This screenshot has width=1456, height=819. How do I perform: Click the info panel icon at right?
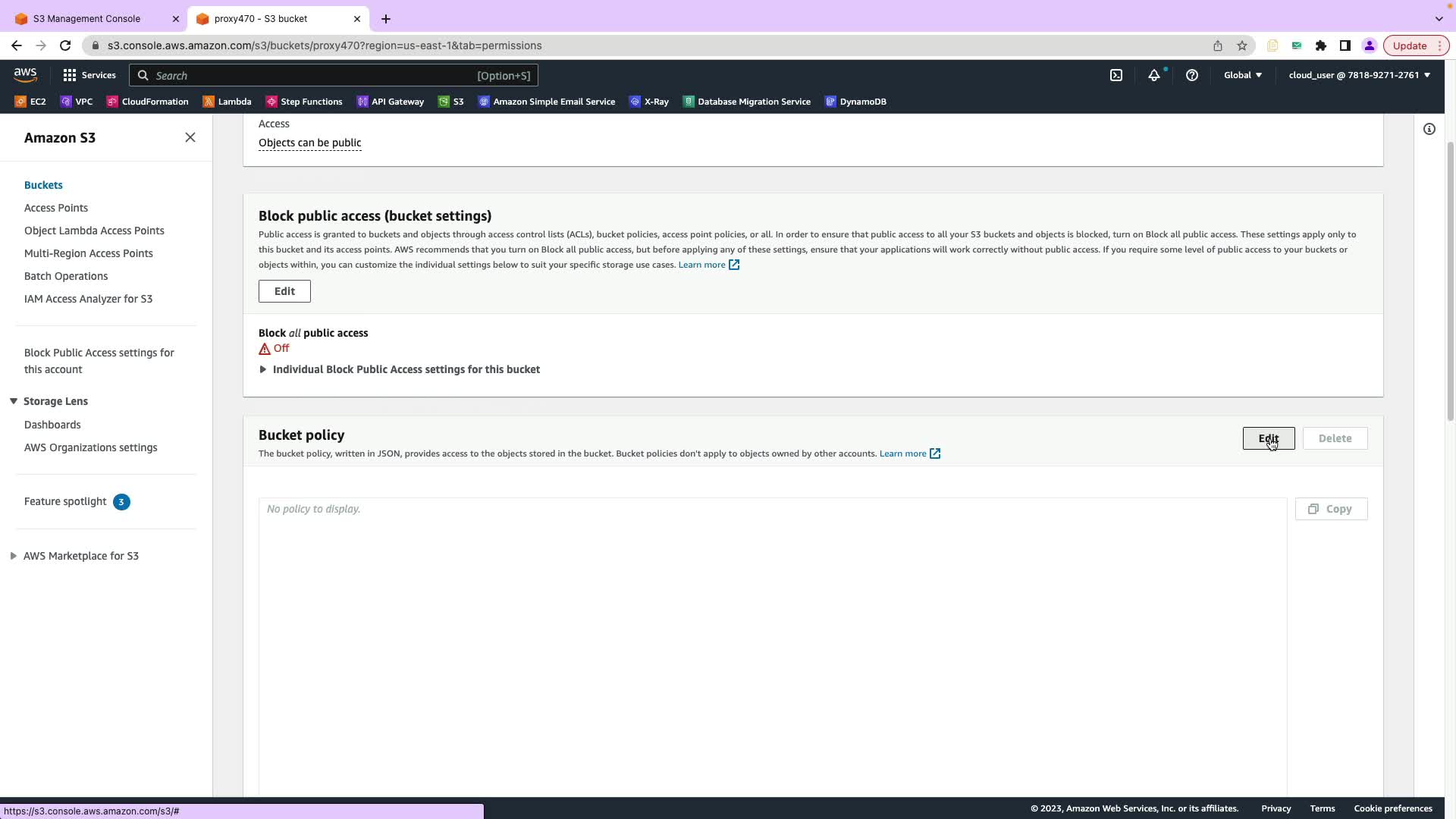click(1429, 129)
